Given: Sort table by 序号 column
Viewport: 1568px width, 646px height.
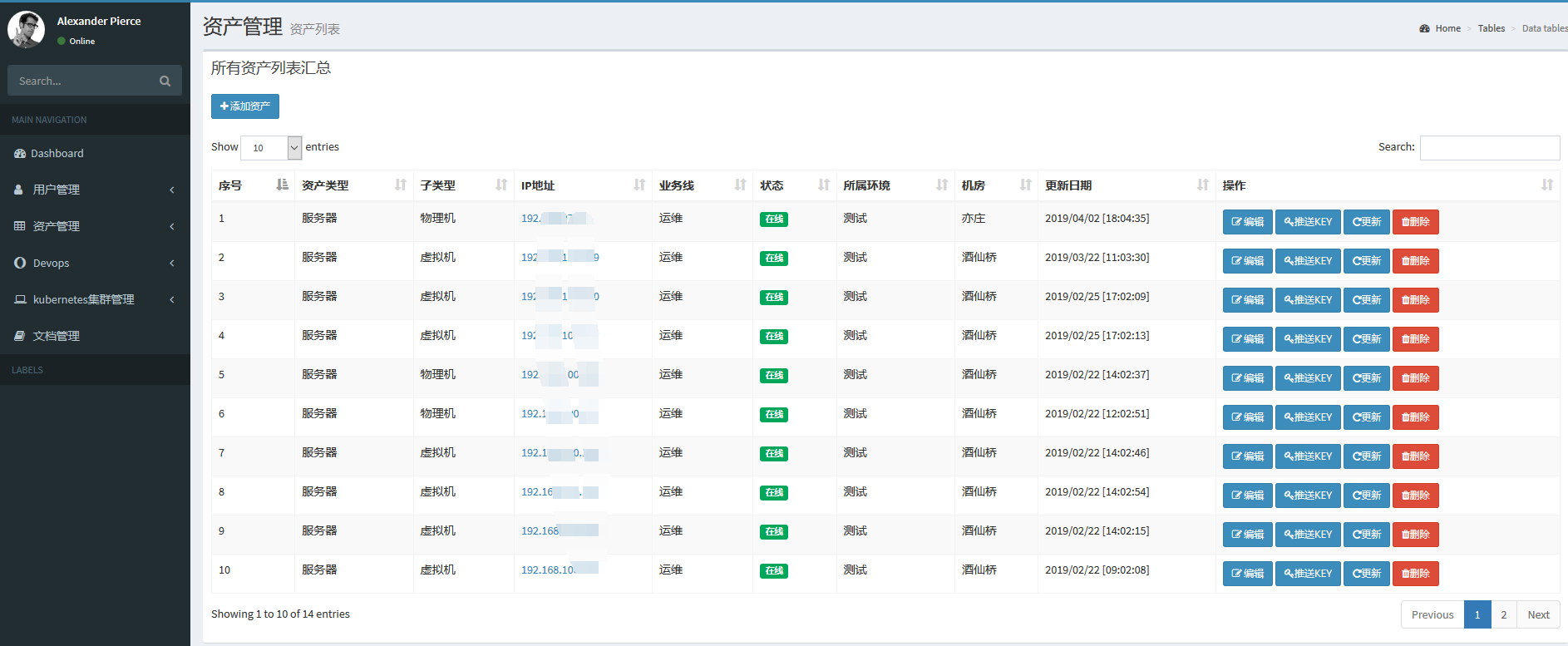Looking at the screenshot, I should [253, 185].
